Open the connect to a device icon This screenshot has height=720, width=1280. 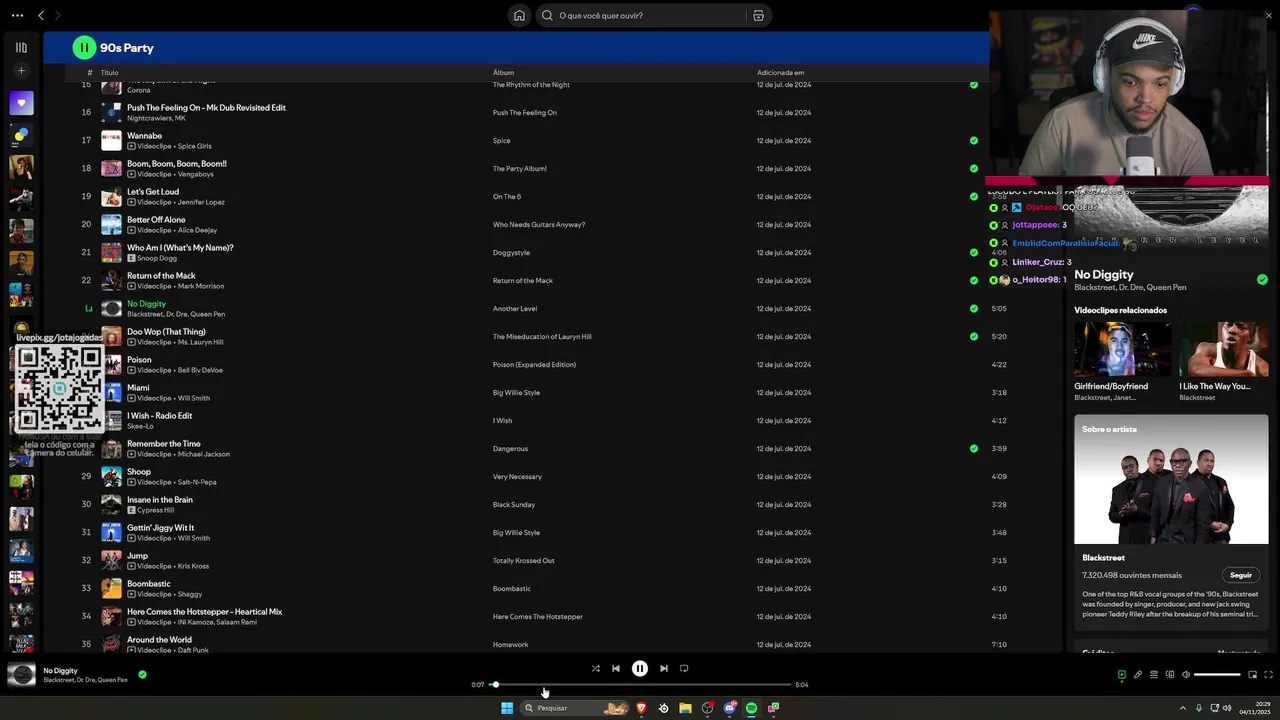pos(1170,675)
